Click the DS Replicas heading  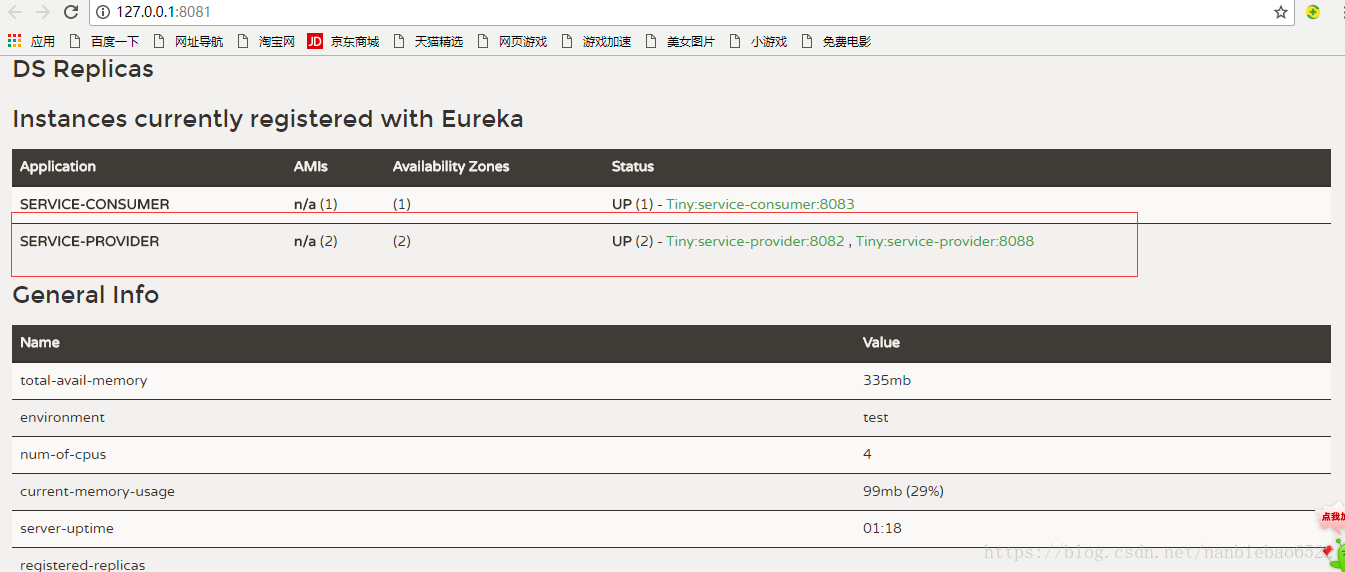[83, 69]
